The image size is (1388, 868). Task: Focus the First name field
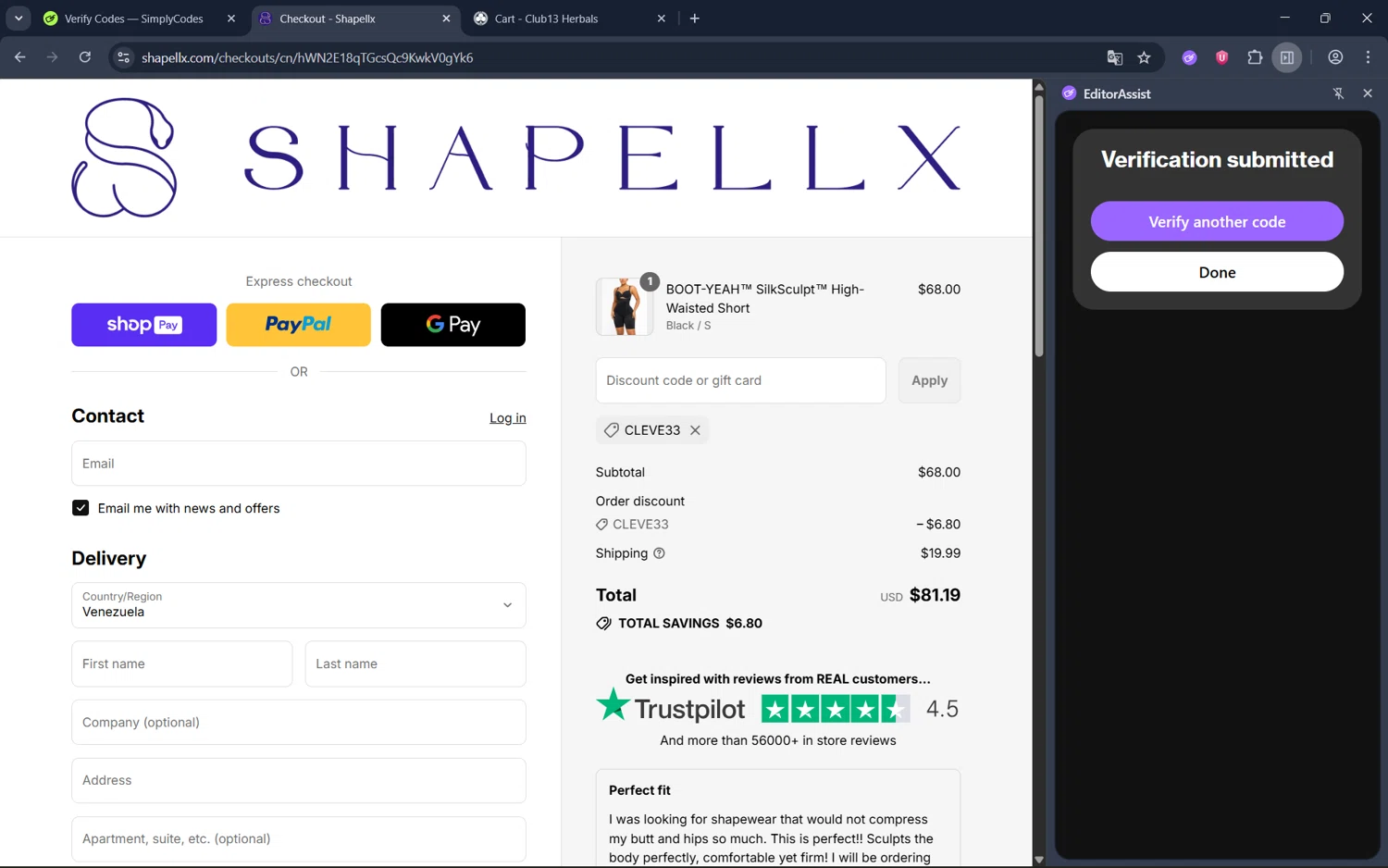click(x=181, y=664)
